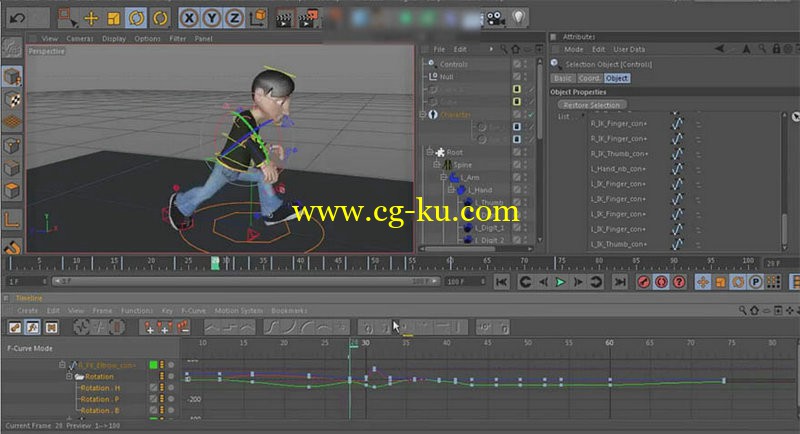
Task: Select the Model mode cube icon
Action: coord(12,77)
